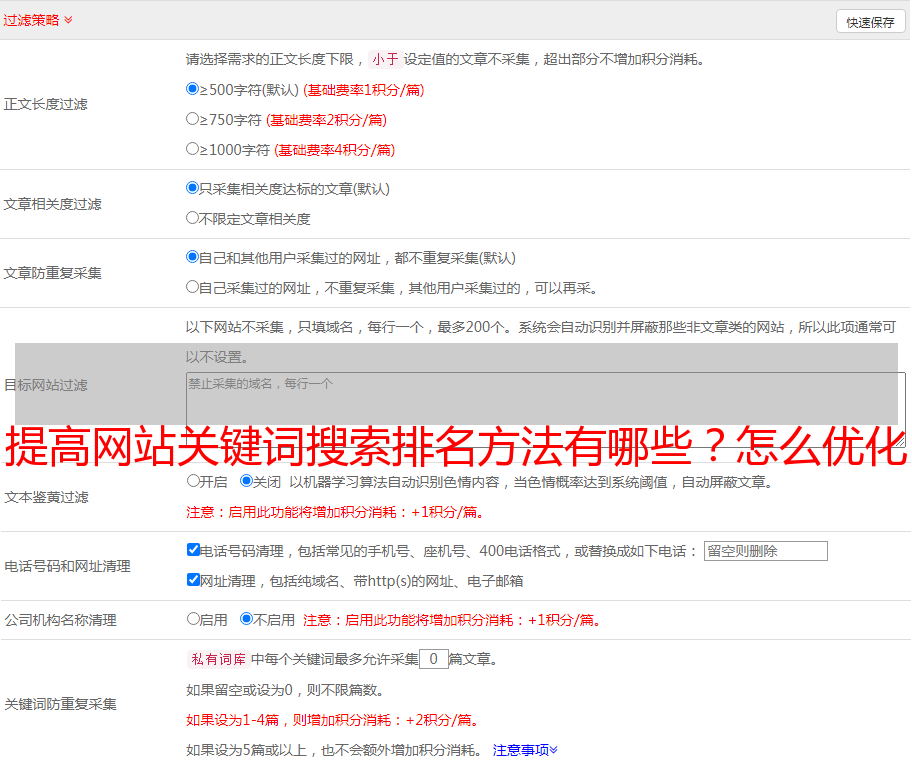Toggle the 电话号码清理 checkbox
Screen dimensions: 912x768
[193, 550]
